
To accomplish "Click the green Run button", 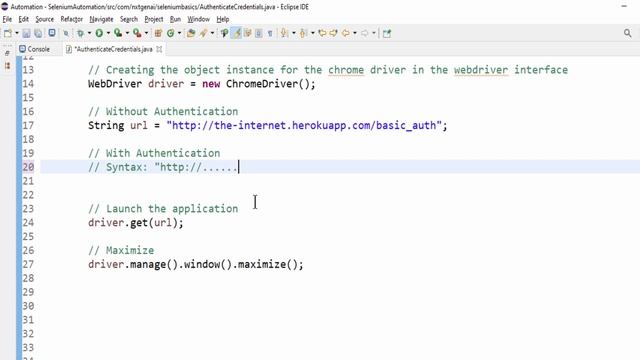I will (99, 33).
